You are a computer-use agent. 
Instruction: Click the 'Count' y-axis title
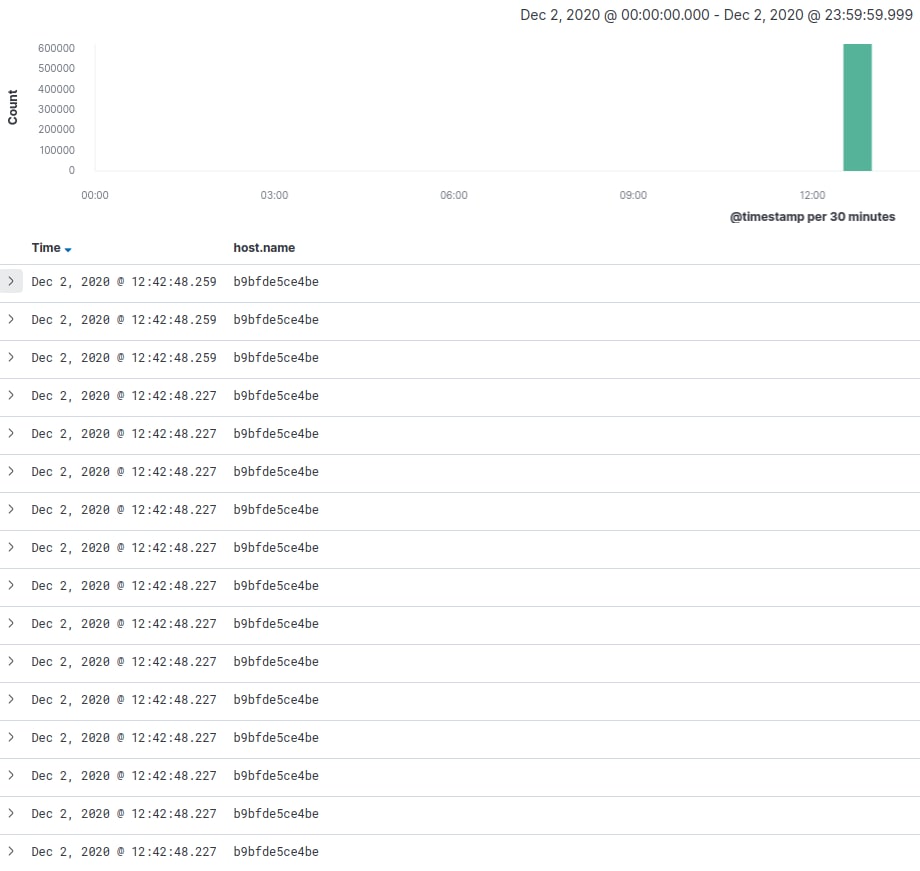pyautogui.click(x=12, y=107)
